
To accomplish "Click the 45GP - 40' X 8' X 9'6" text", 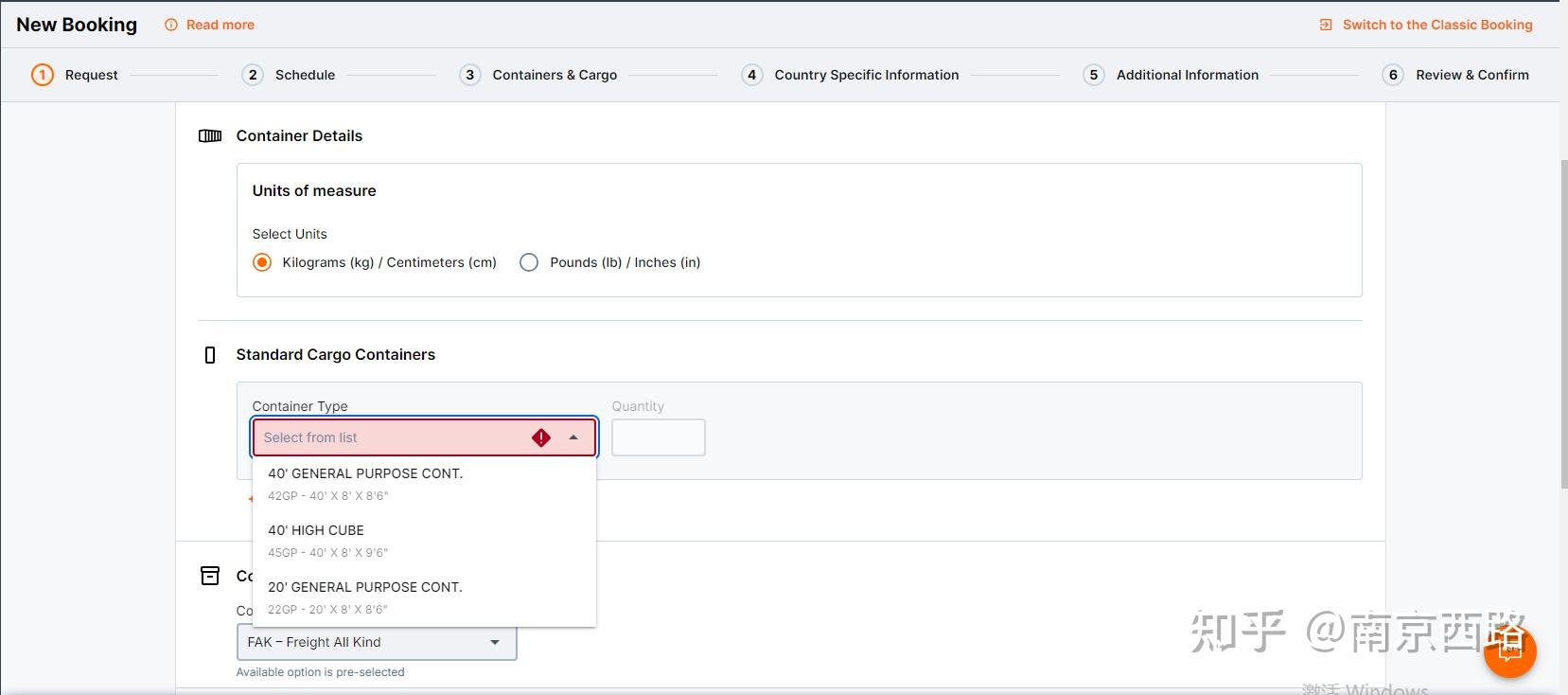I will pos(327,553).
